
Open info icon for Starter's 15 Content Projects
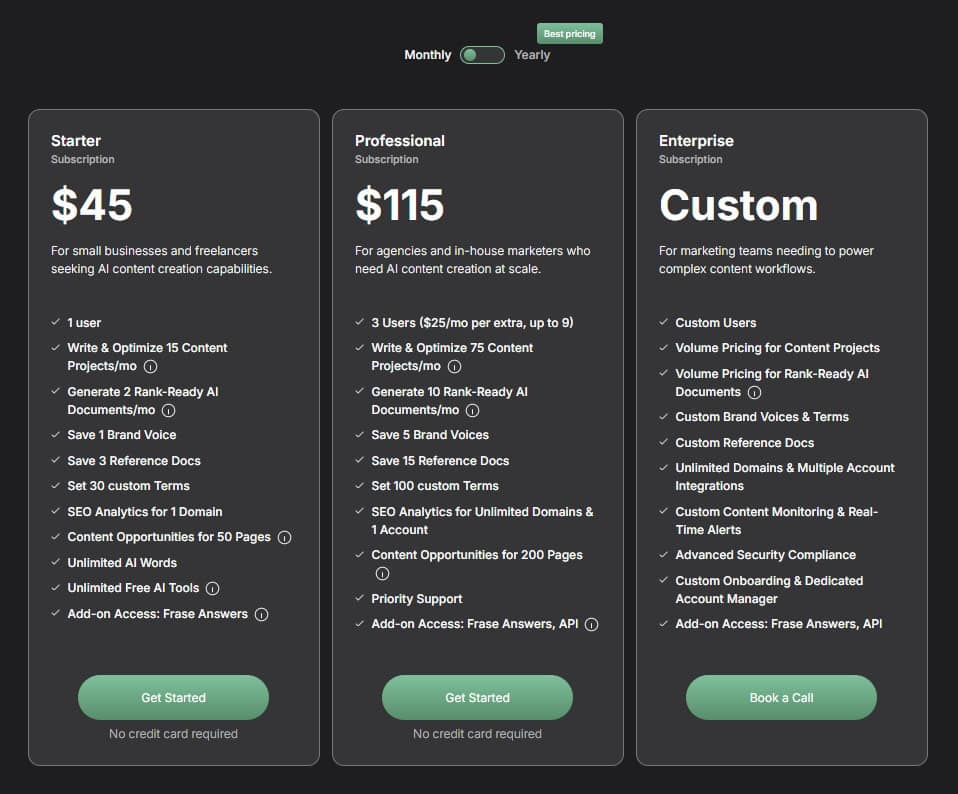151,366
